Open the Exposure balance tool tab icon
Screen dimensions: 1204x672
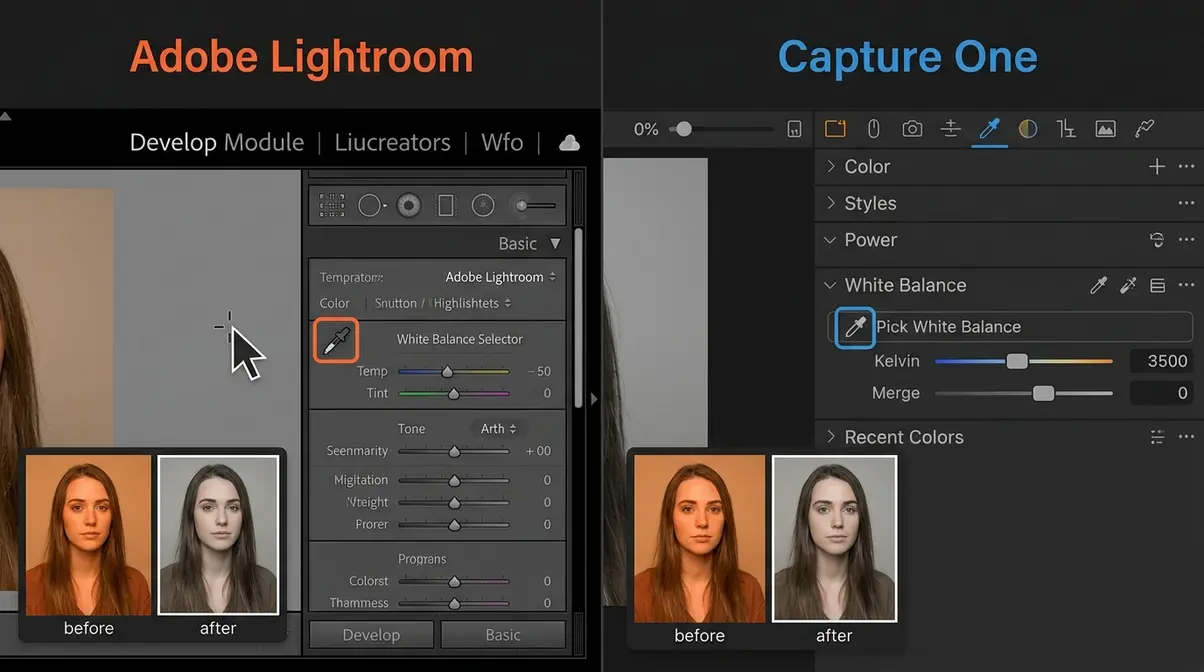(x=951, y=129)
